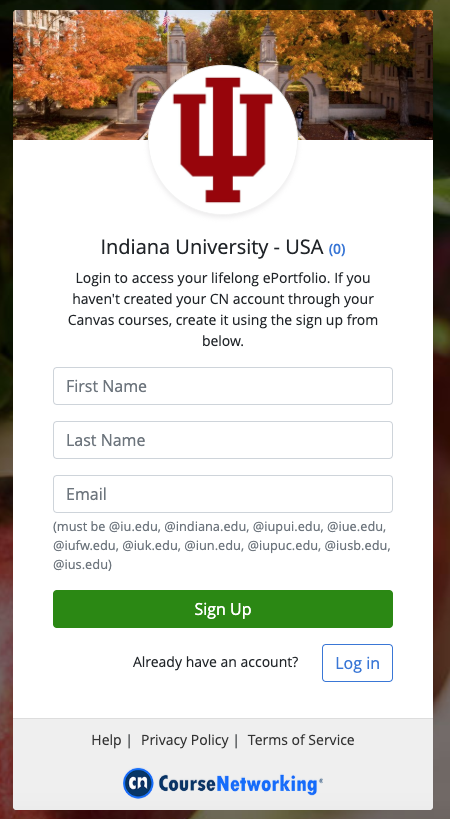Click the CN circular logo icon
The height and width of the screenshot is (819, 450).
coord(138,783)
